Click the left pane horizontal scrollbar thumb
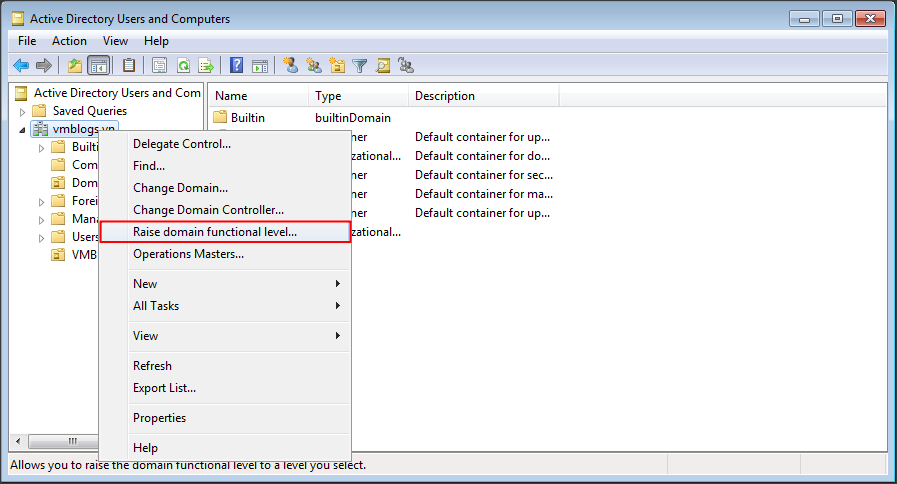The image size is (897, 484). [x=72, y=441]
